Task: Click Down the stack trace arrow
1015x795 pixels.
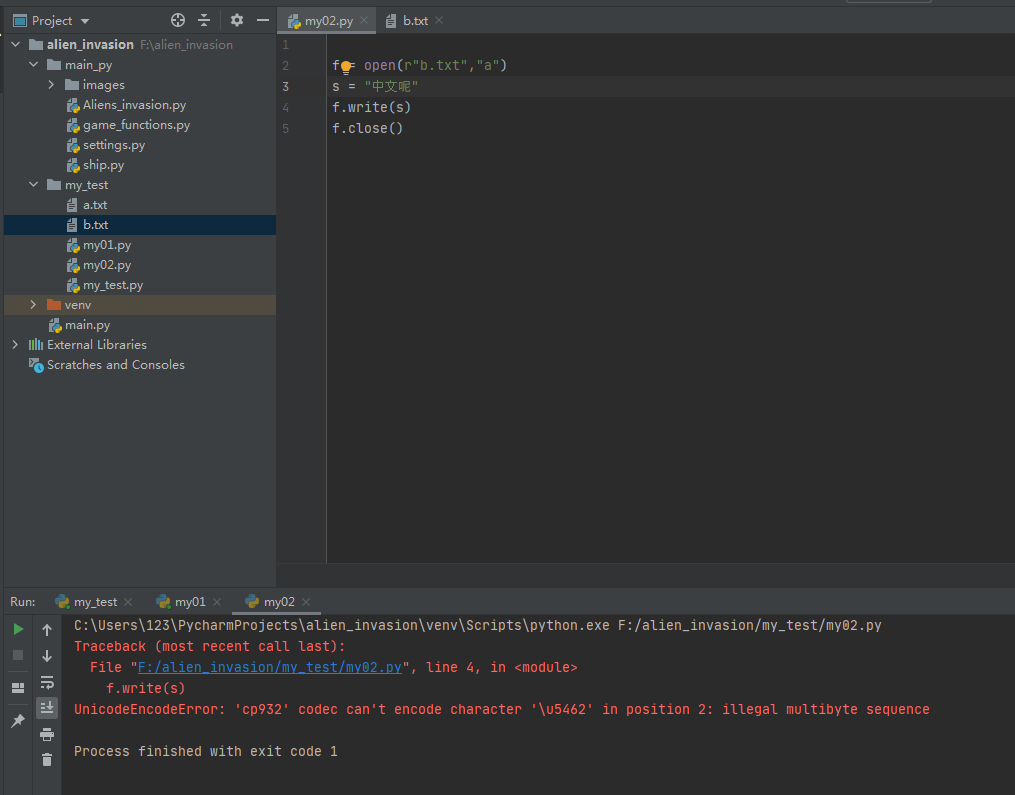Action: point(47,656)
